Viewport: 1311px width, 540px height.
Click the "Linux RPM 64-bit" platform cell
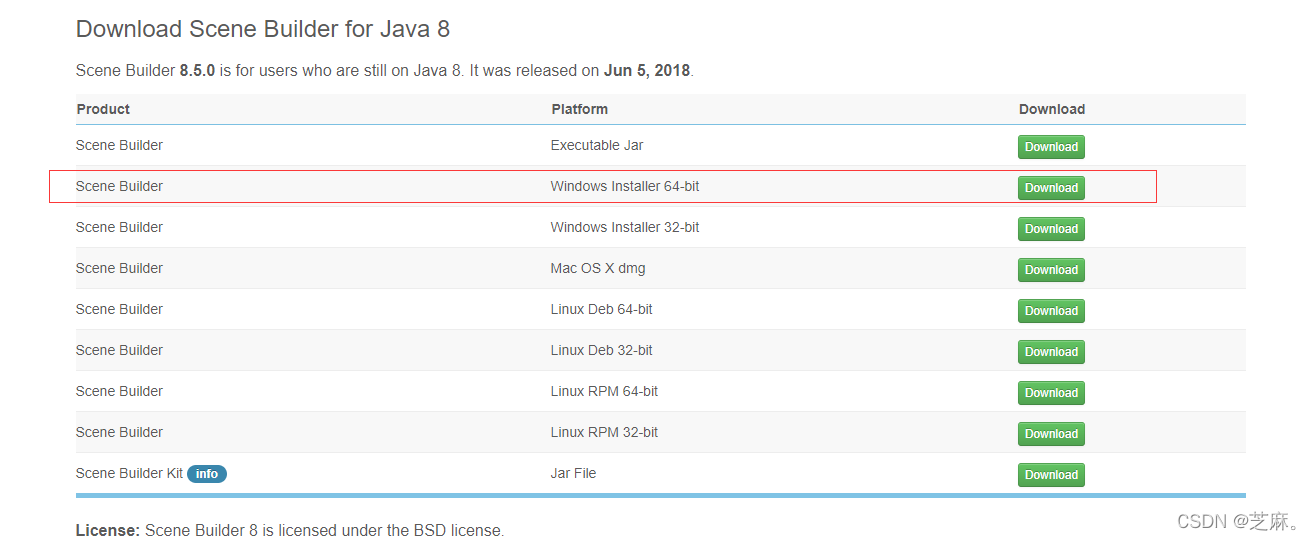click(x=604, y=391)
